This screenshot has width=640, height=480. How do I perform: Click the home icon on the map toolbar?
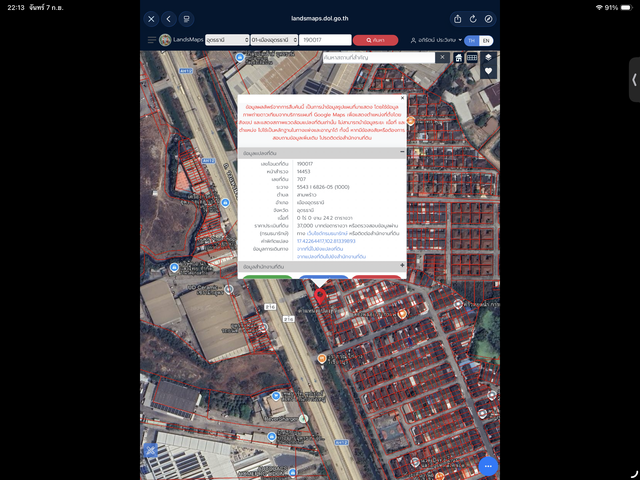459,58
